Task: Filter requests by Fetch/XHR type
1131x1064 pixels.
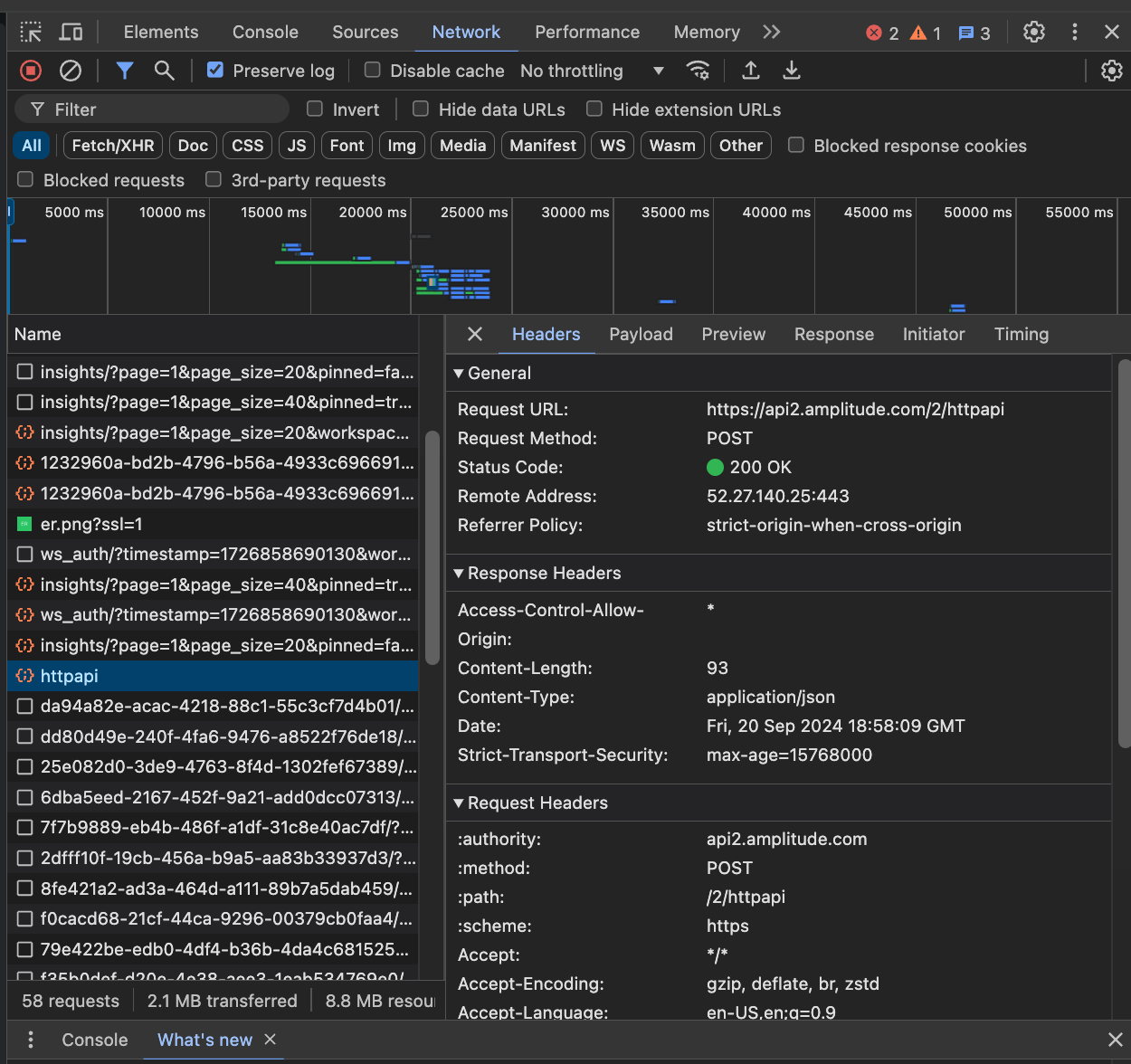Action: [x=113, y=146]
